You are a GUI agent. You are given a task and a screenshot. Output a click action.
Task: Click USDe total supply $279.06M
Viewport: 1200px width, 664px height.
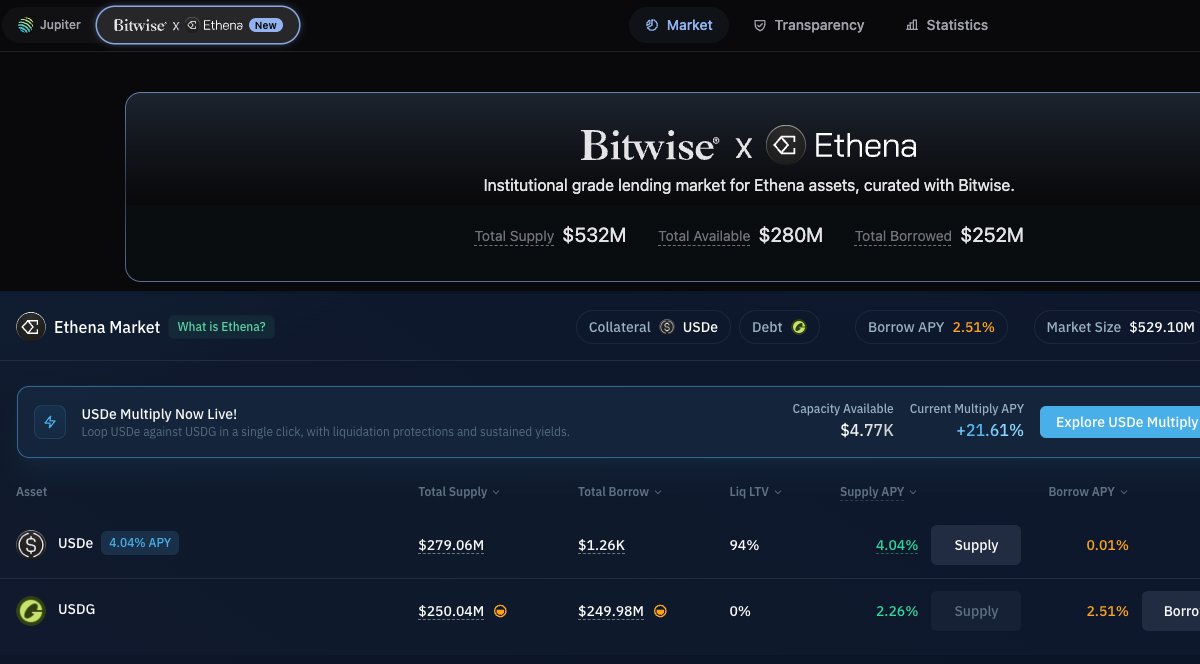451,545
